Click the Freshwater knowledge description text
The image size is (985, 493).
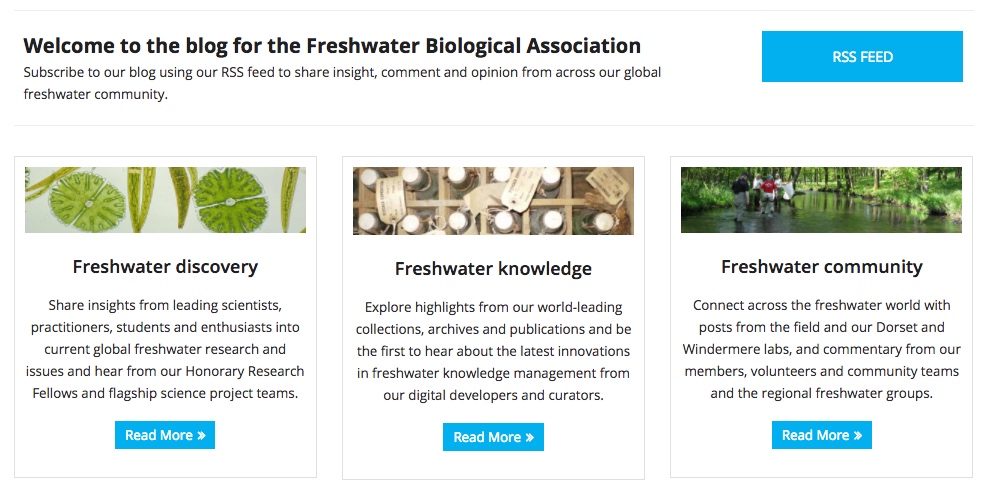[x=493, y=351]
